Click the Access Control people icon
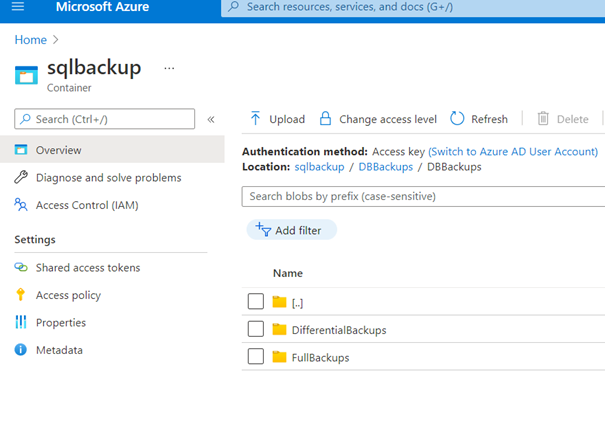 (x=21, y=205)
